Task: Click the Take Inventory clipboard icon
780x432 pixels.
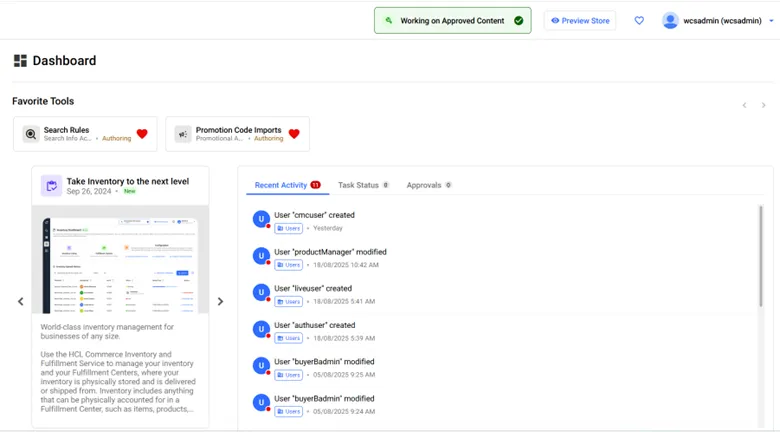Action: 51,186
